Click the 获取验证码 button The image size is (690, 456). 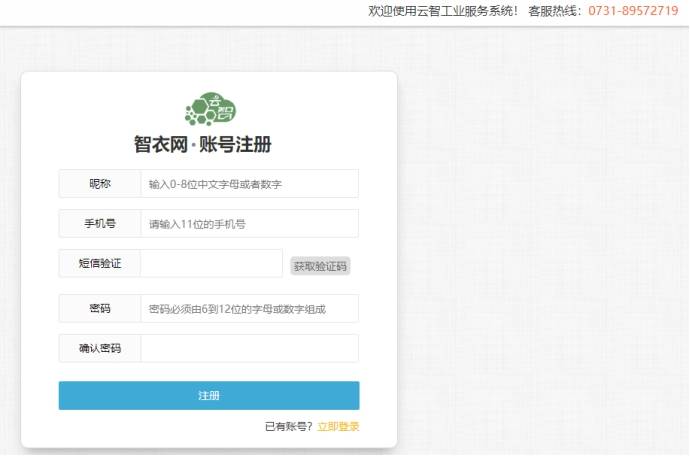[x=320, y=266]
